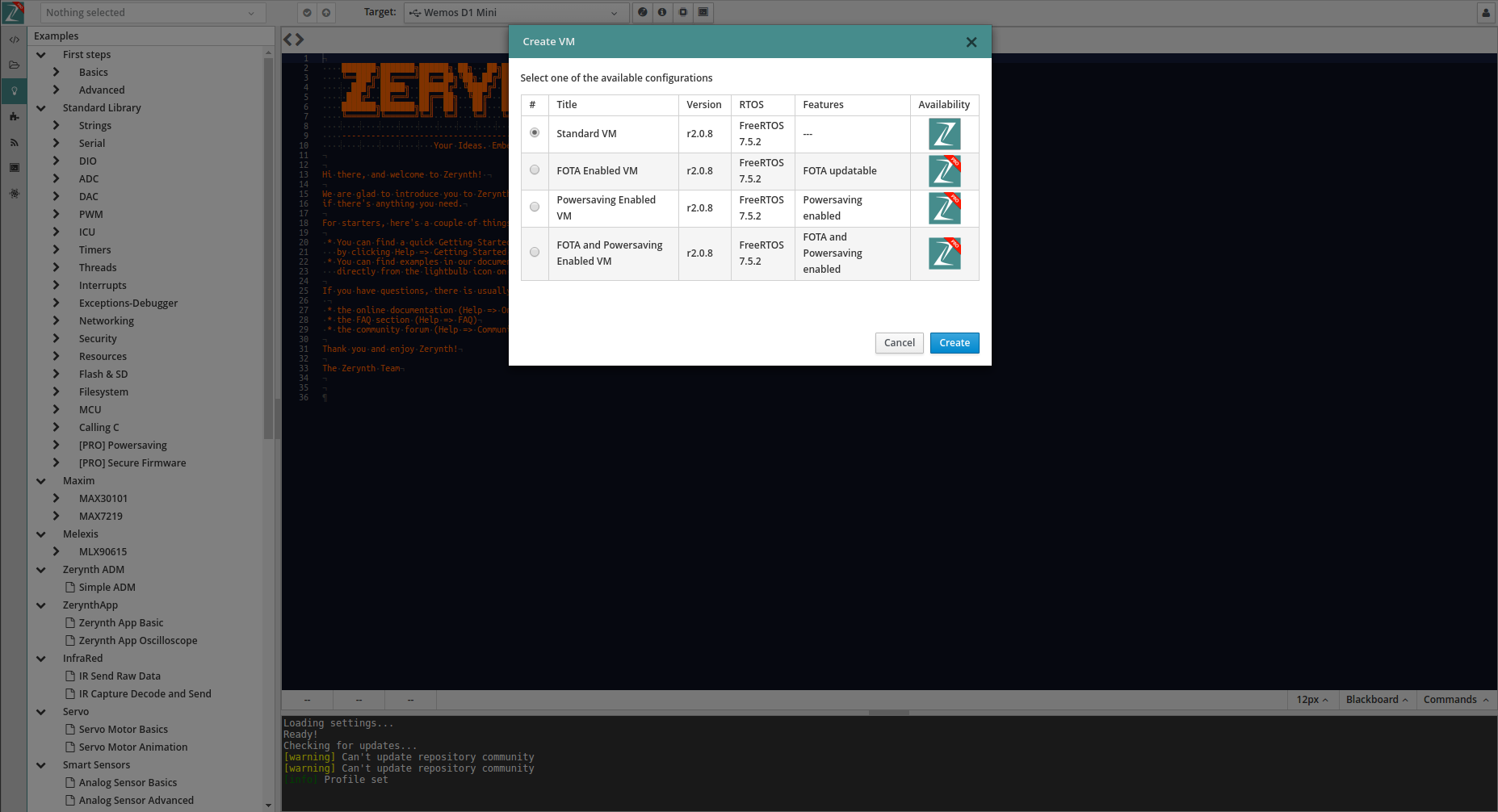The width and height of the screenshot is (1498, 812).
Task: Open Zerynth App Oscilloscope example
Action: coord(138,640)
